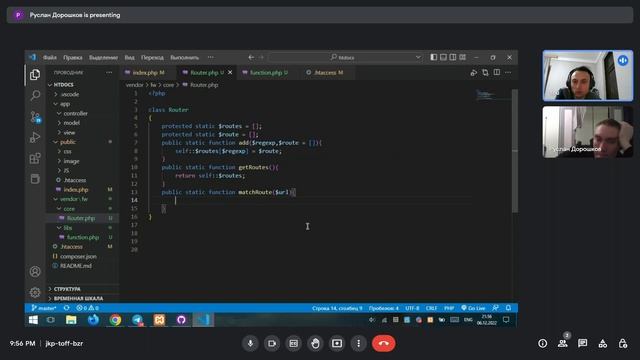
Task: Click the Go Live status button
Action: tap(473, 308)
